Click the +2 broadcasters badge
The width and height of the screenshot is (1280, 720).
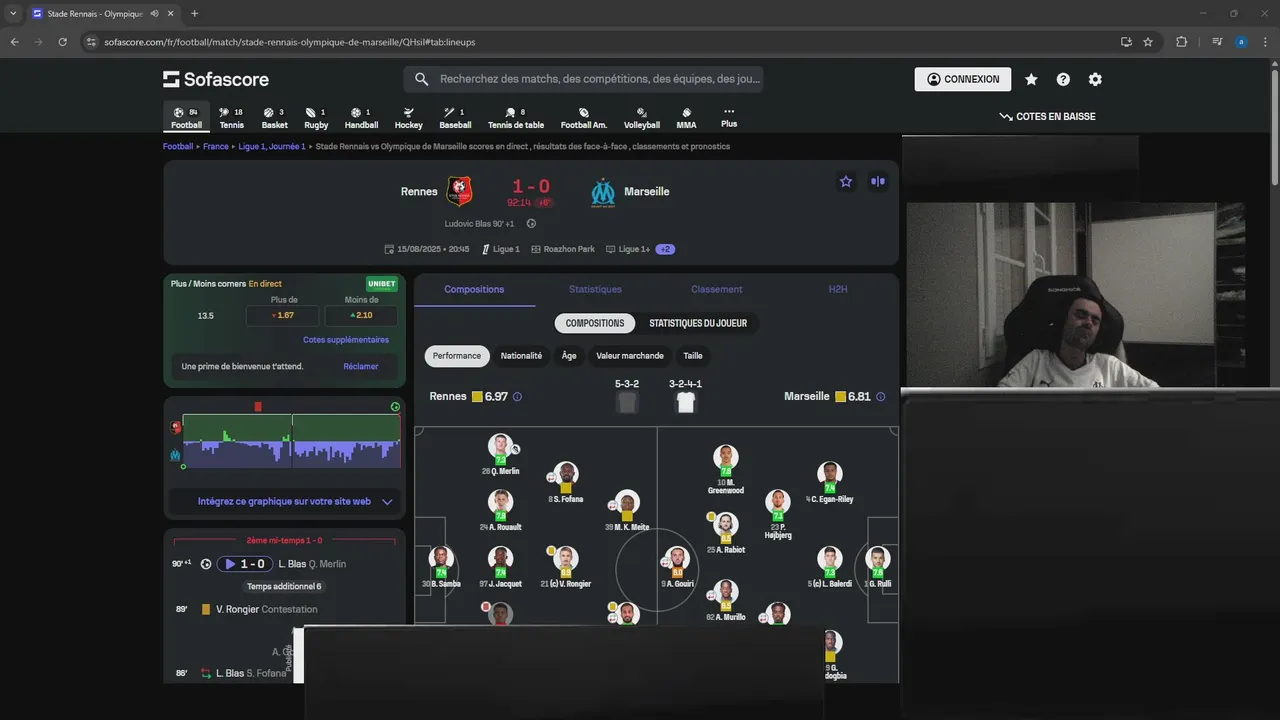(665, 249)
